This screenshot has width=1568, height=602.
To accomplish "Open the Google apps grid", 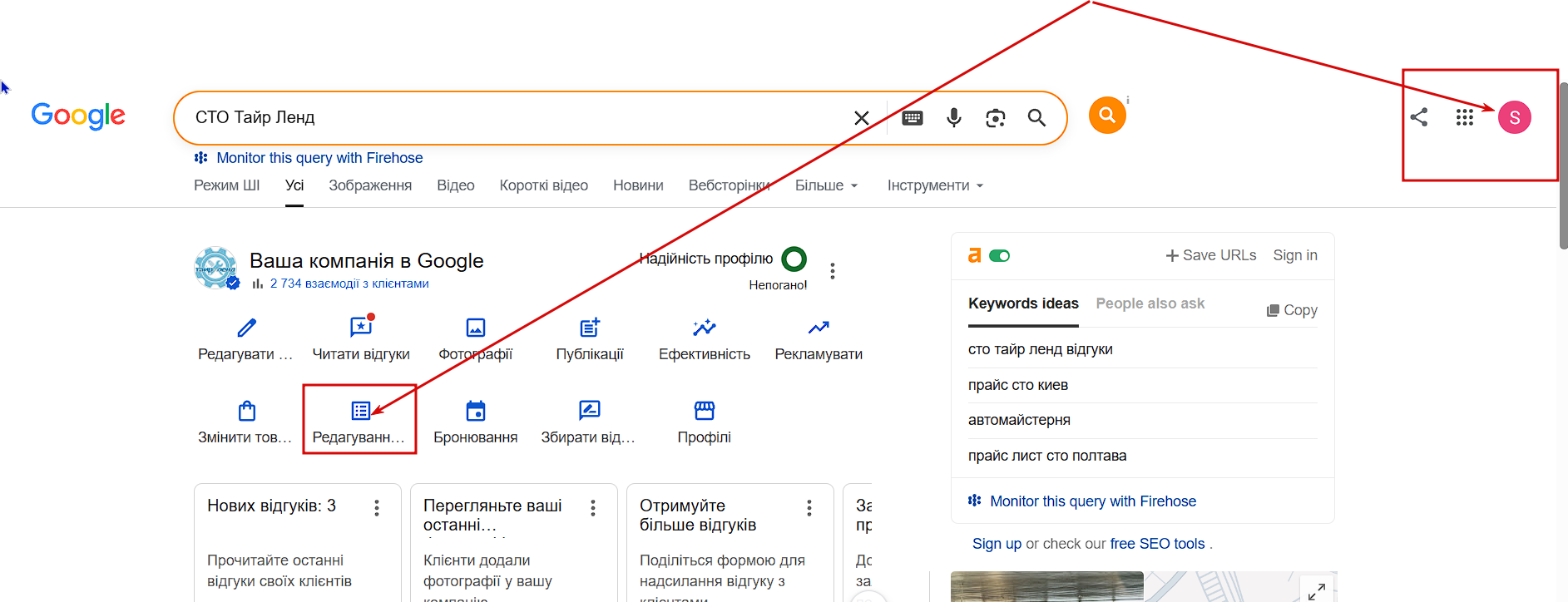I will (x=1465, y=117).
